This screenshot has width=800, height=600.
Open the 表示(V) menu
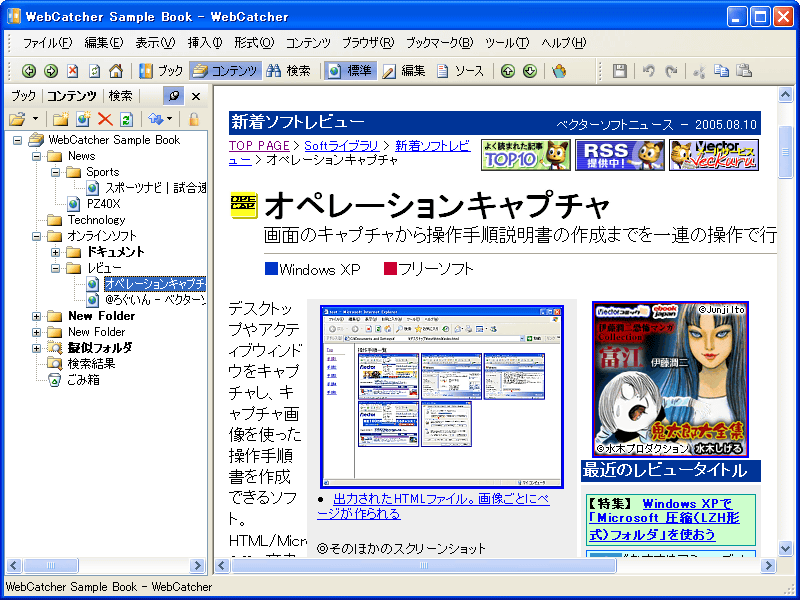155,43
